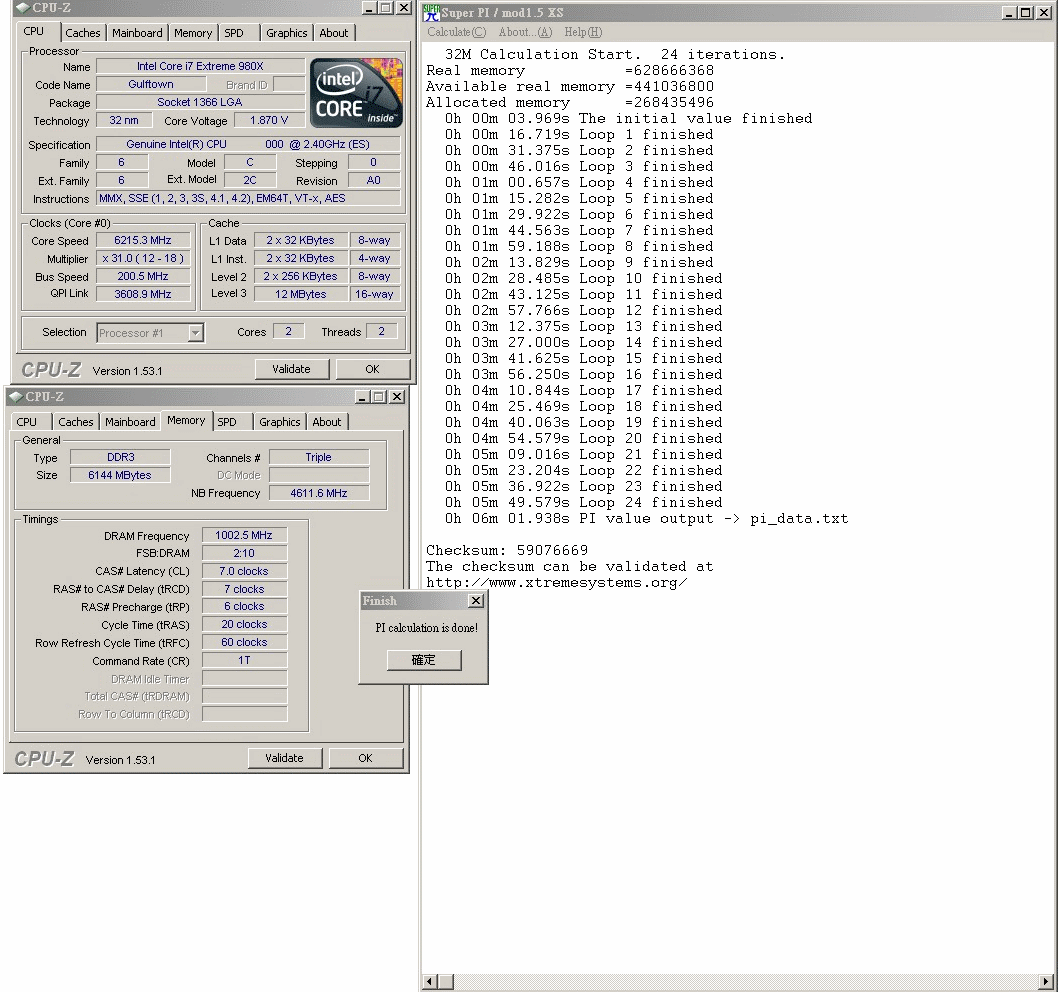Click the Row Refresh Cycle Time 60 clocks

point(244,642)
